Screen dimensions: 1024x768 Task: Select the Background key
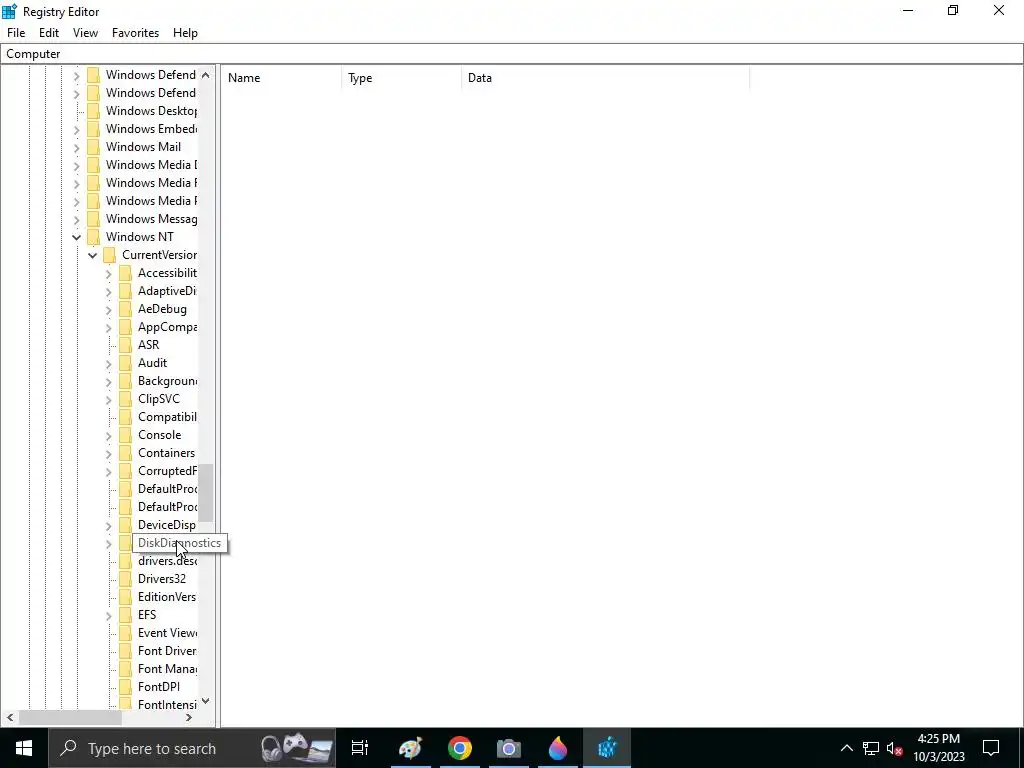pyautogui.click(x=167, y=381)
